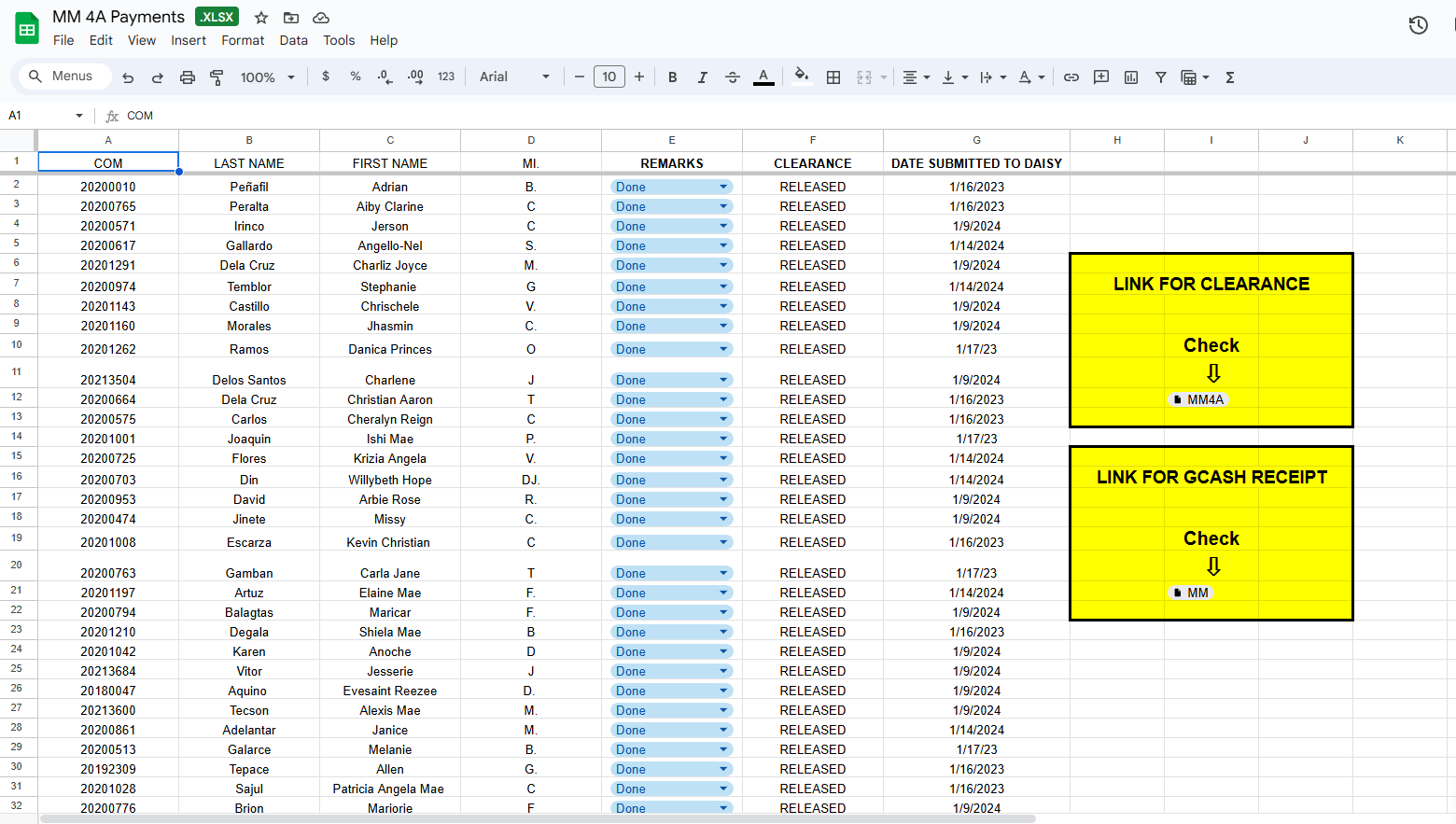Click the REMARKS header cell
The image size is (1456, 824).
coord(672,163)
